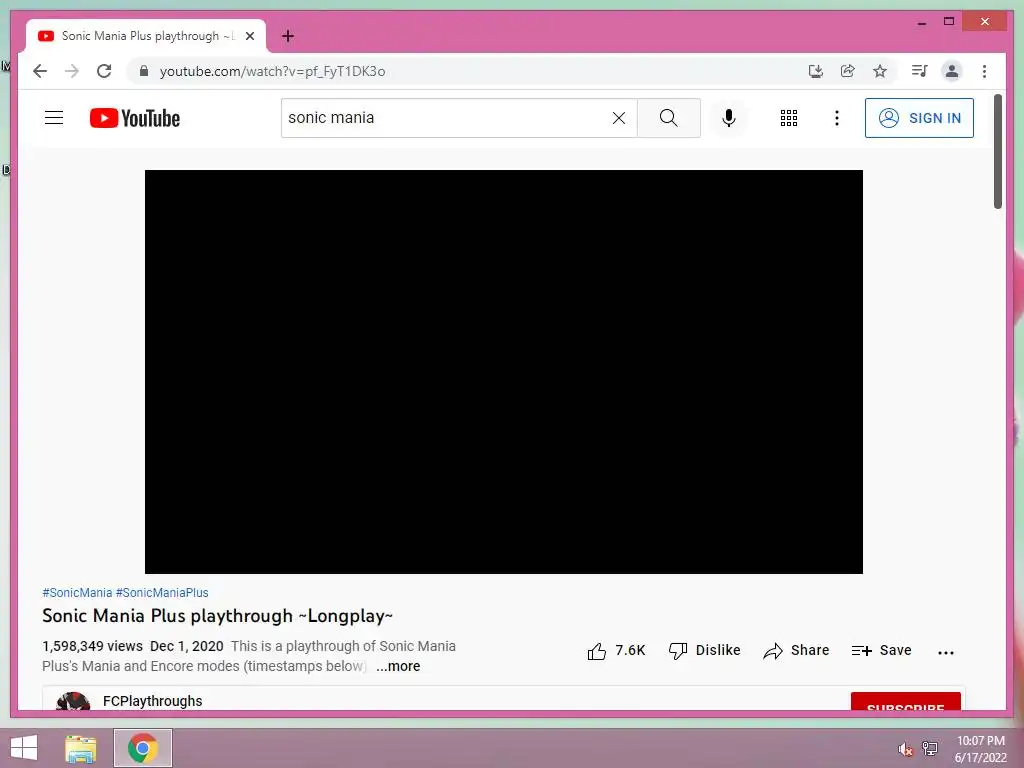The width and height of the screenshot is (1024, 768).
Task: Open the YouTube apps grid
Action: (789, 118)
